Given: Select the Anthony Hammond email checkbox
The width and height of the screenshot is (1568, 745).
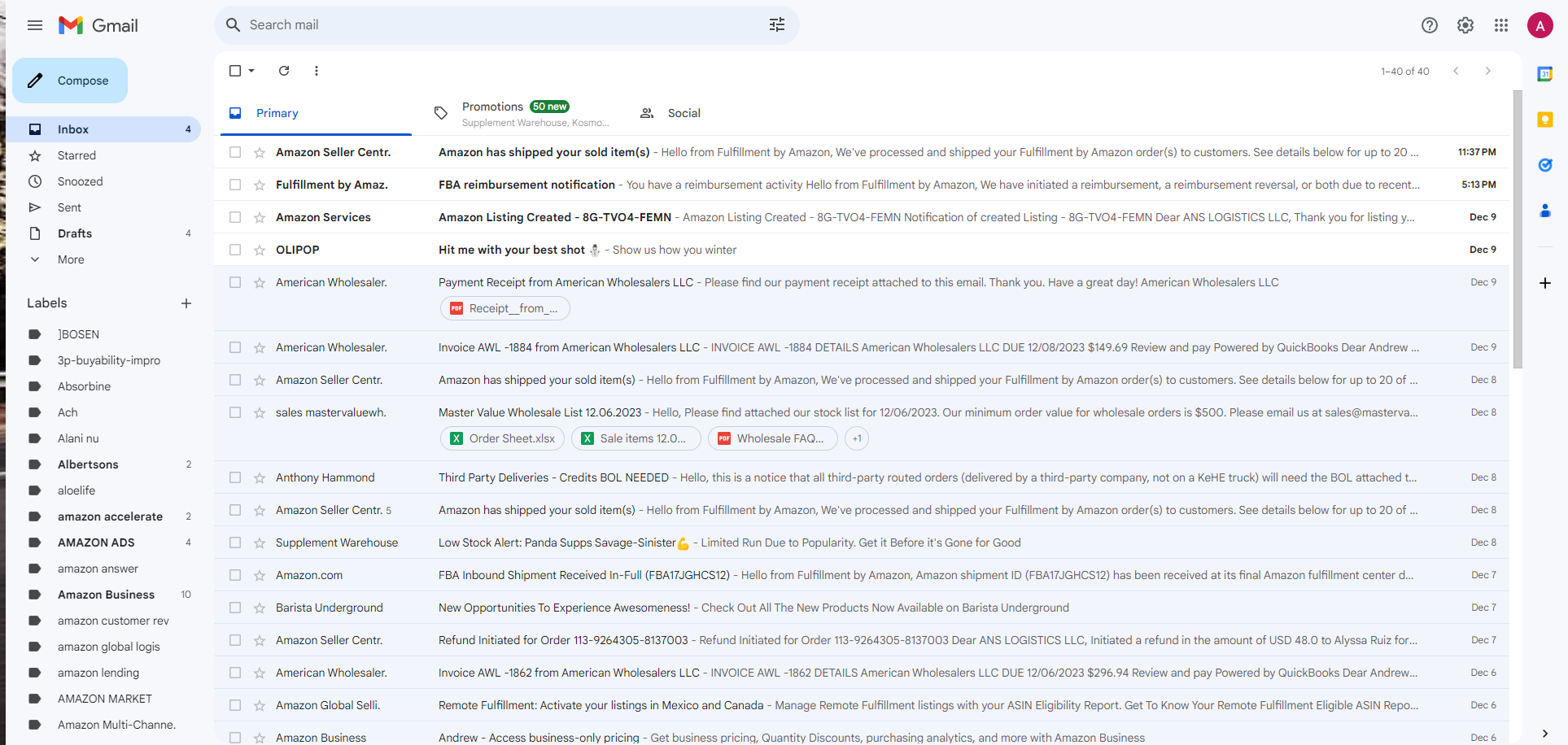Looking at the screenshot, I should 235,477.
